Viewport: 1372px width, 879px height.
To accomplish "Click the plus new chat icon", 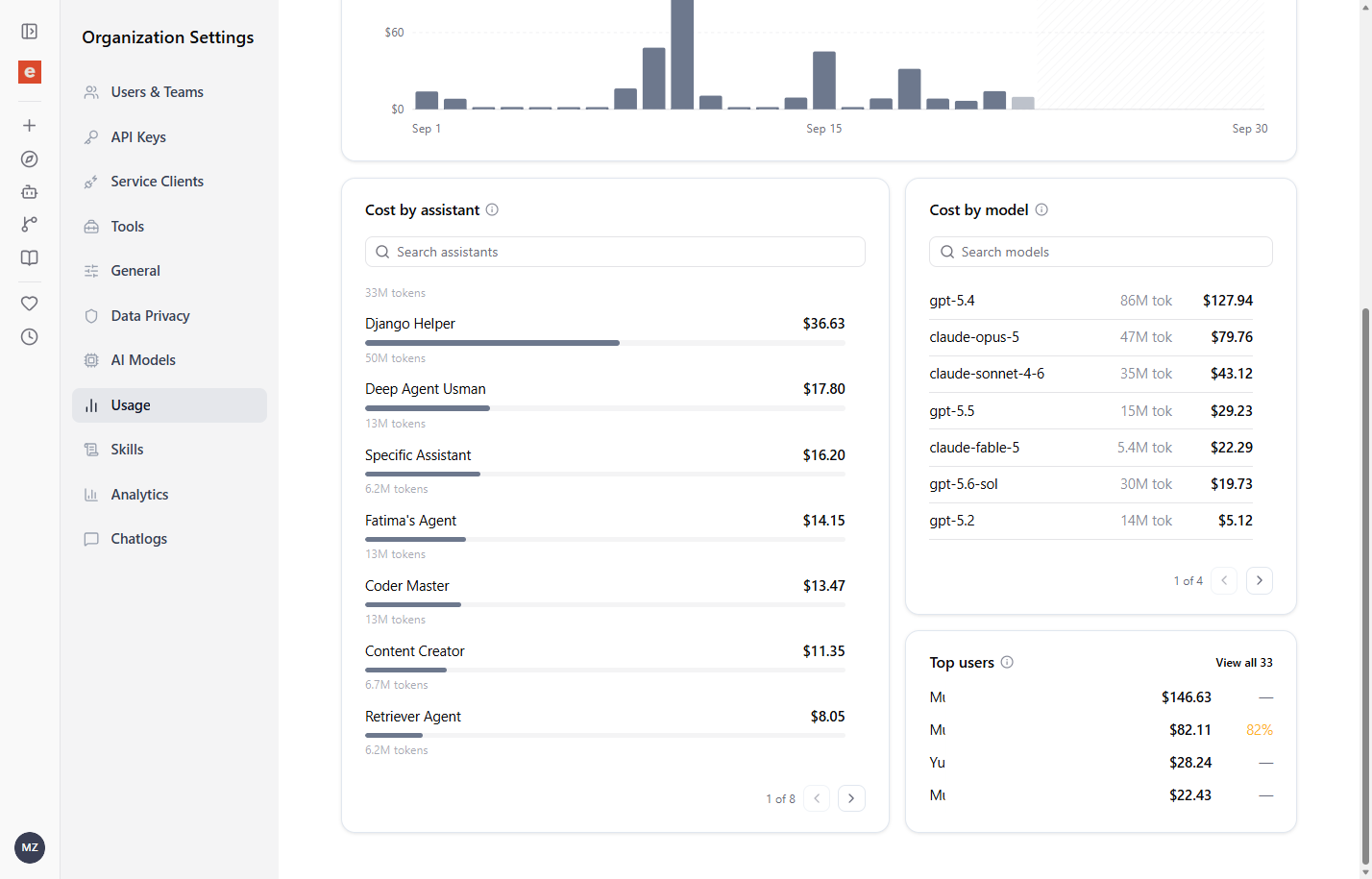I will pyautogui.click(x=30, y=126).
